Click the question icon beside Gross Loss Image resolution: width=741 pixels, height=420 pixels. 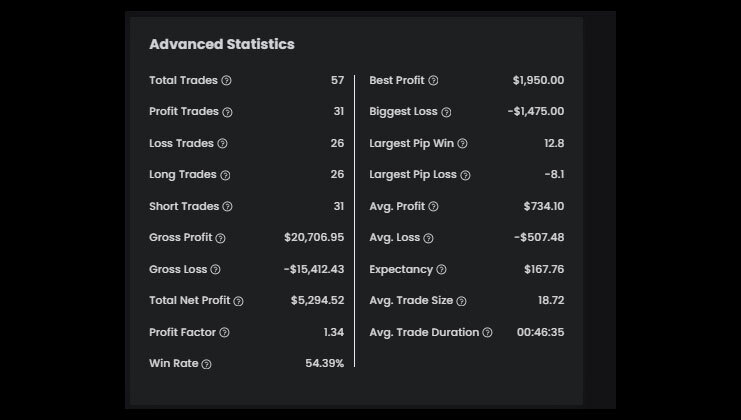click(x=215, y=270)
